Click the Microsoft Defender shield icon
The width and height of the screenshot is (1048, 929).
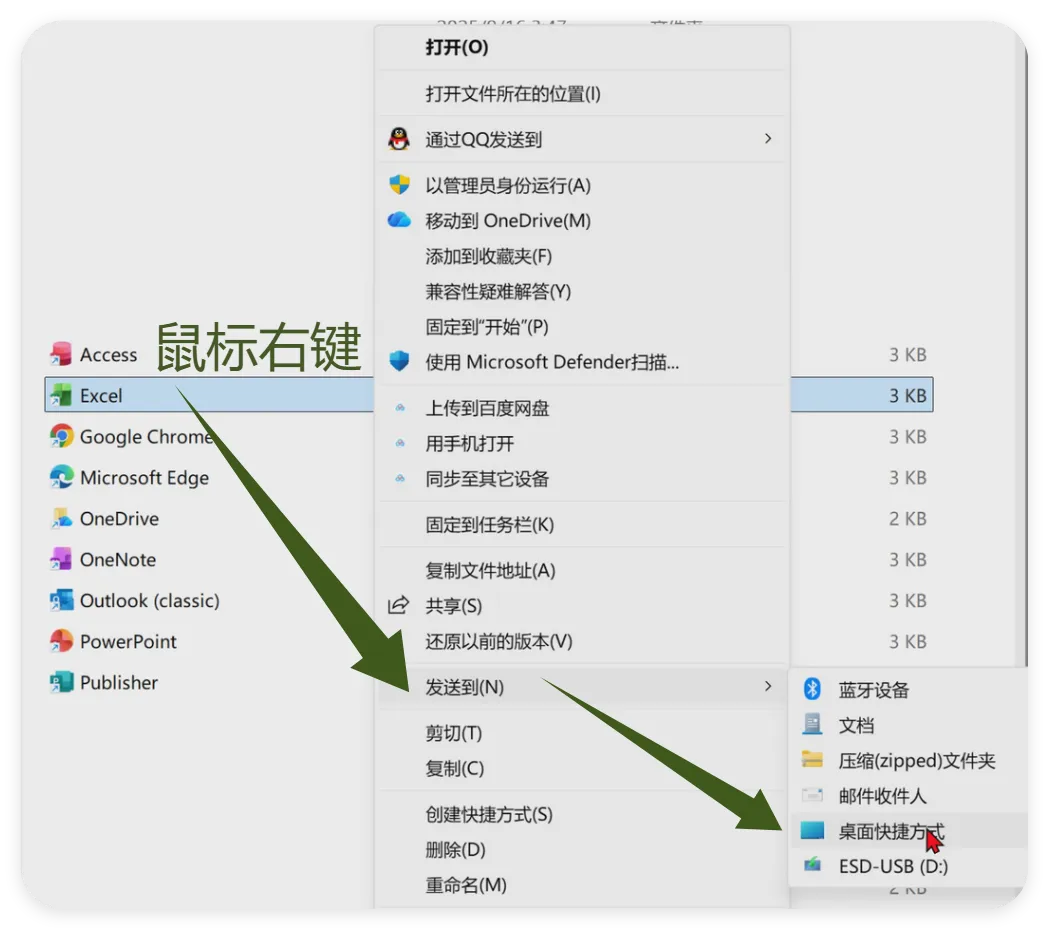(x=399, y=361)
